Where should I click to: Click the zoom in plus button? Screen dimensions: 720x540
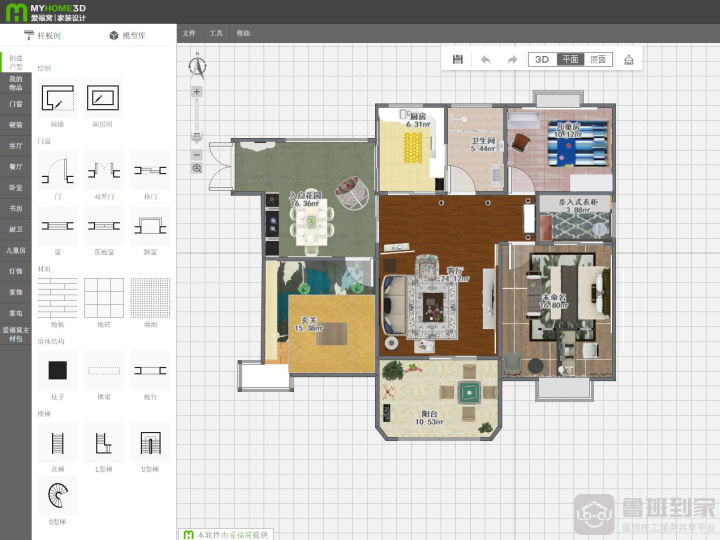pyautogui.click(x=197, y=91)
